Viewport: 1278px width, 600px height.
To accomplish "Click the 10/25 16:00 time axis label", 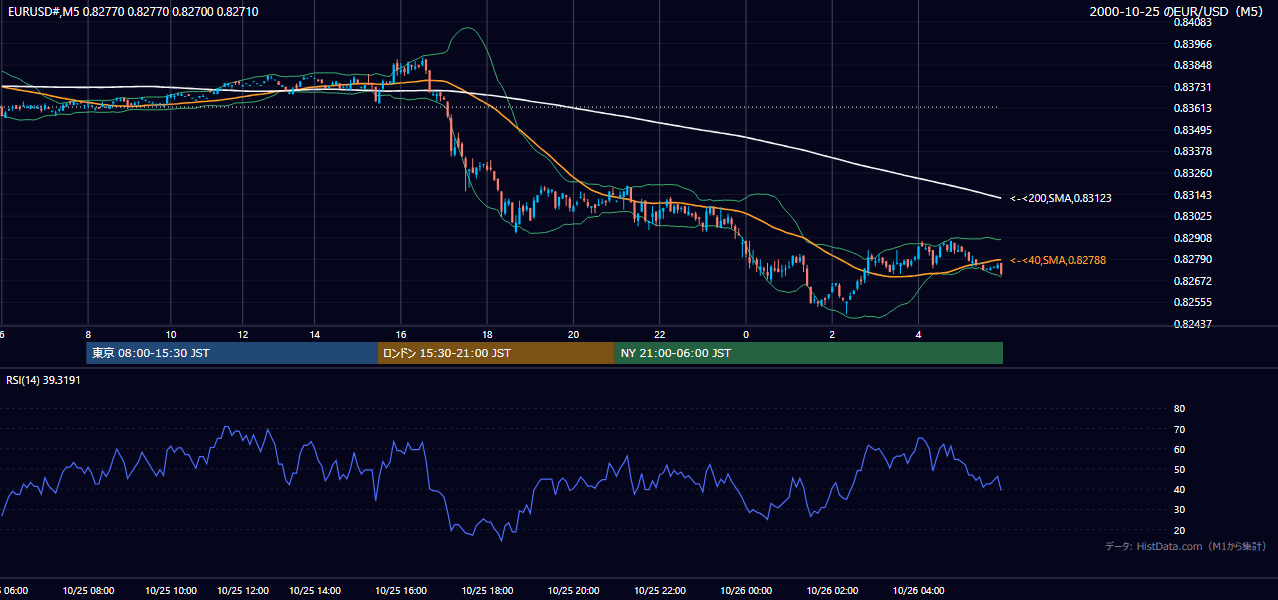I will tap(401, 591).
